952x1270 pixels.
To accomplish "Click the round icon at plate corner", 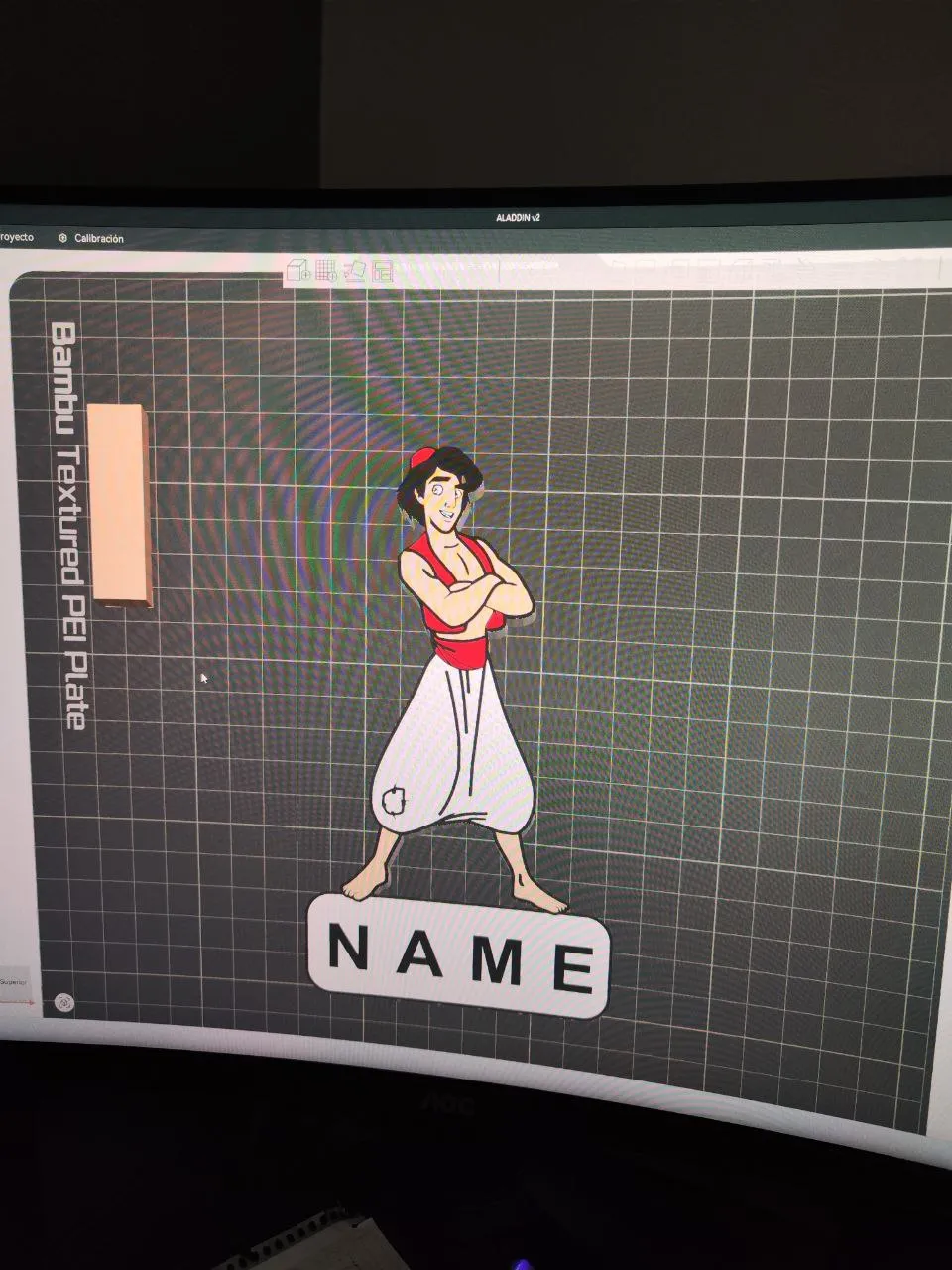I will coord(63,1003).
